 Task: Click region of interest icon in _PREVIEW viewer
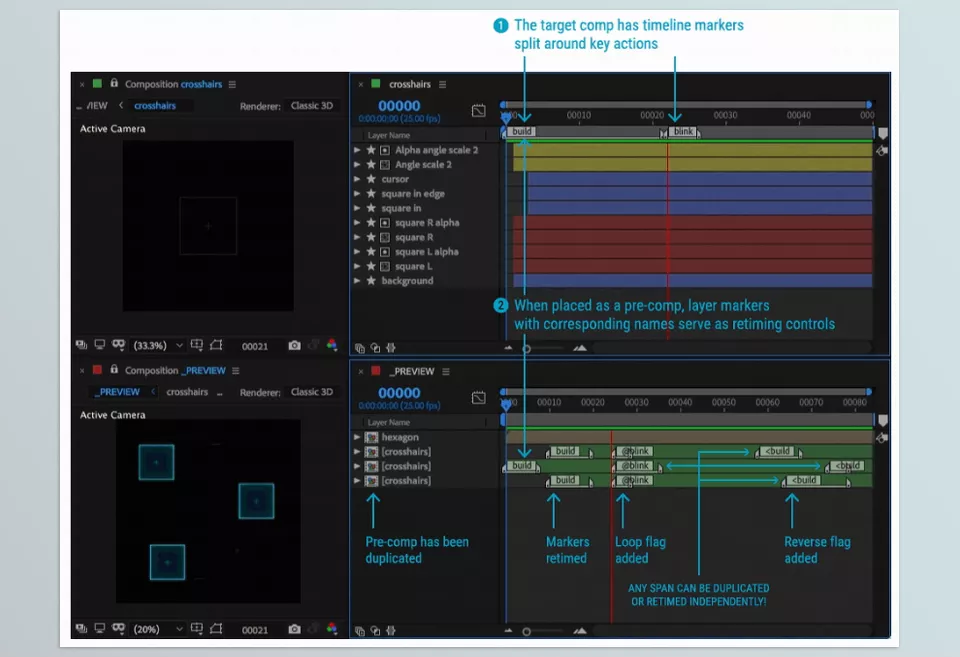click(197, 629)
